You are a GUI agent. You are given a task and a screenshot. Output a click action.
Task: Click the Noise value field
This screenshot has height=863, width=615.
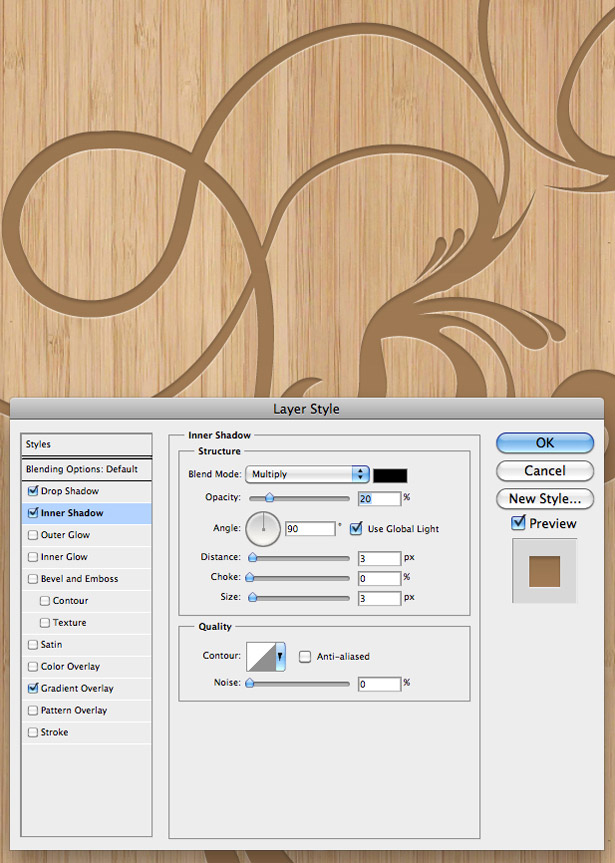click(x=379, y=684)
